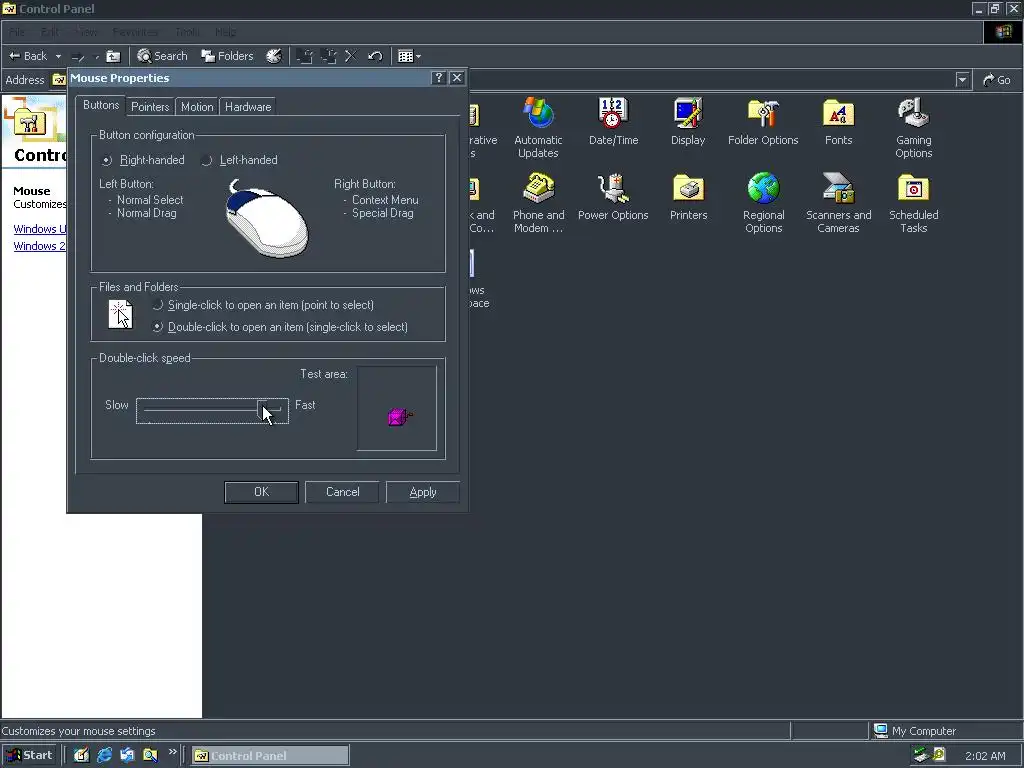Screen dimensions: 1024x768
Task: Click the Apply button
Action: [423, 492]
